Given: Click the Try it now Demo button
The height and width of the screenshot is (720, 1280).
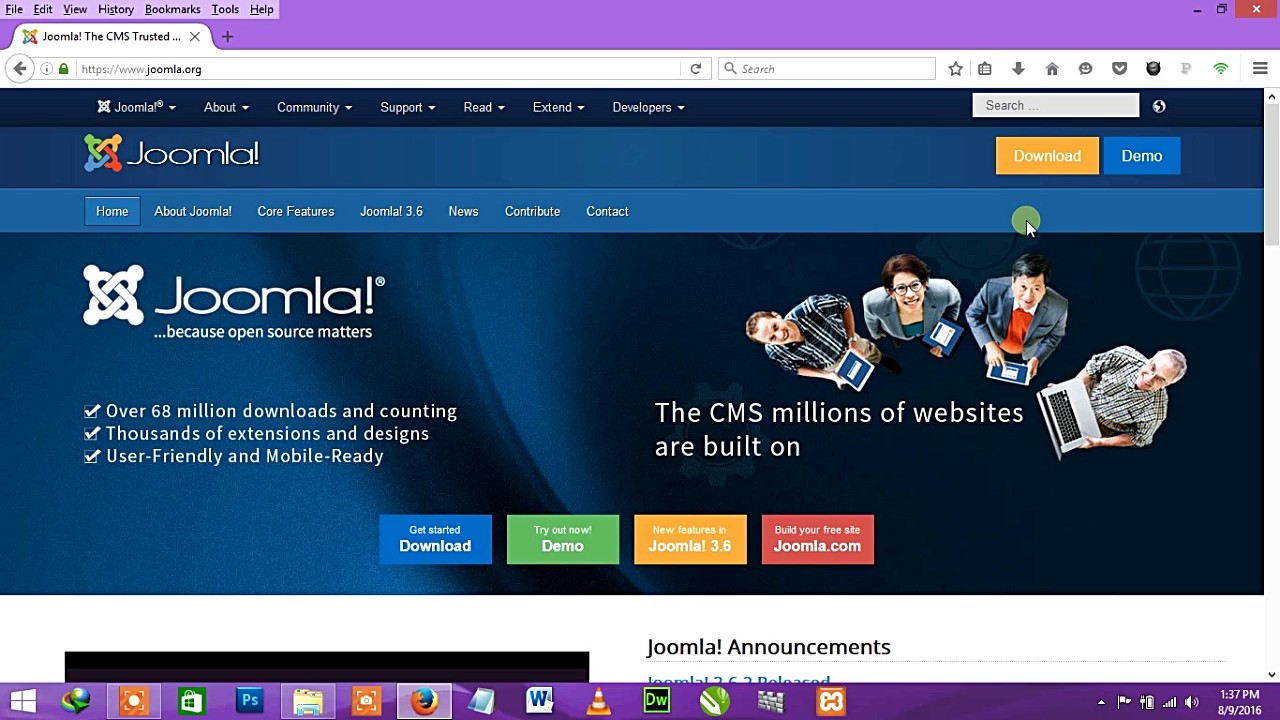Looking at the screenshot, I should click(563, 539).
